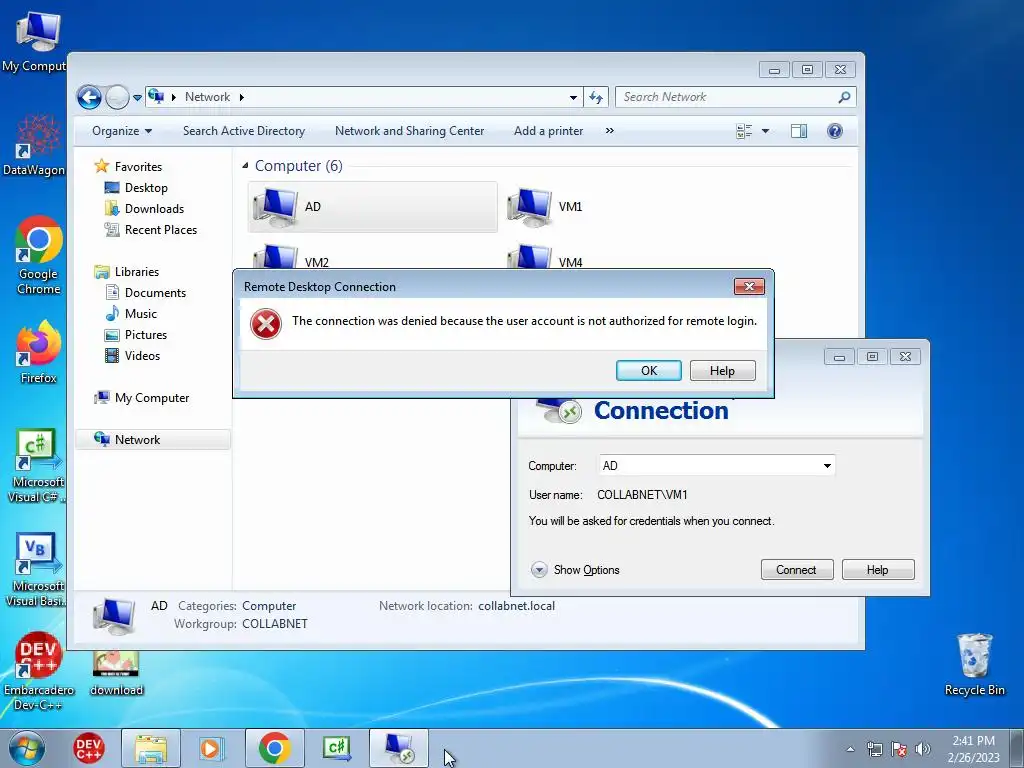The image size is (1024, 768).
Task: Open the Organize menu
Action: click(x=122, y=131)
